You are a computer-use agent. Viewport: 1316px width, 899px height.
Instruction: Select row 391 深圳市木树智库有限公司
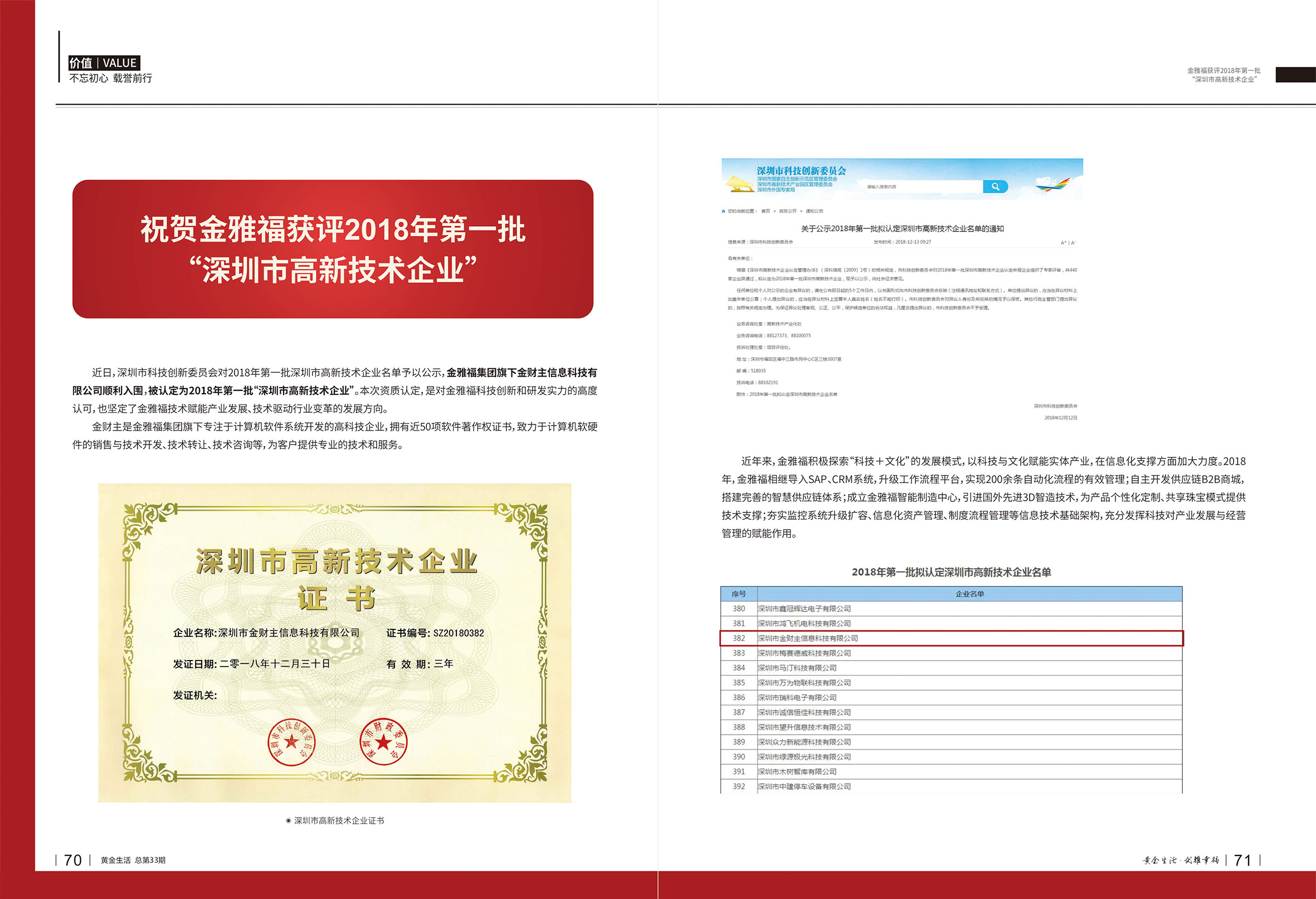[x=951, y=771]
